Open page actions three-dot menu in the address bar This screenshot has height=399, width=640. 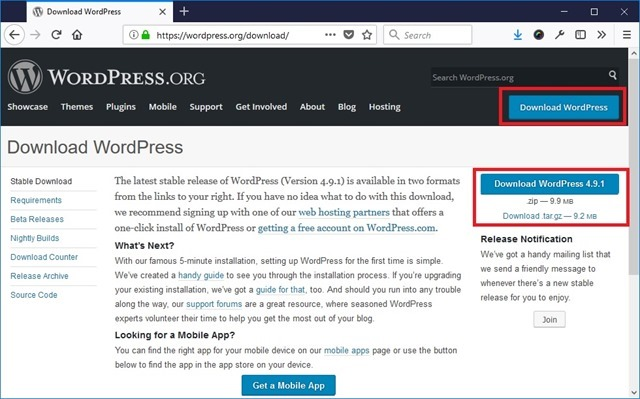pyautogui.click(x=330, y=35)
